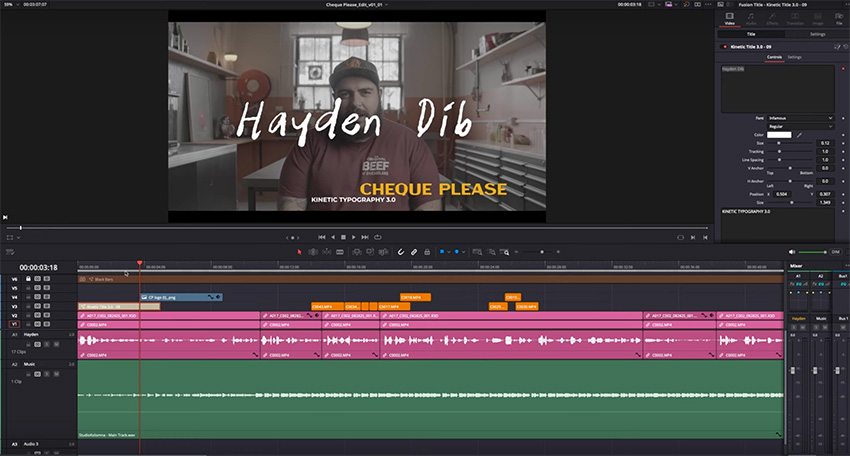This screenshot has width=850, height=456.
Task: Toggle the Linked Selection chain icon
Action: pos(415,252)
